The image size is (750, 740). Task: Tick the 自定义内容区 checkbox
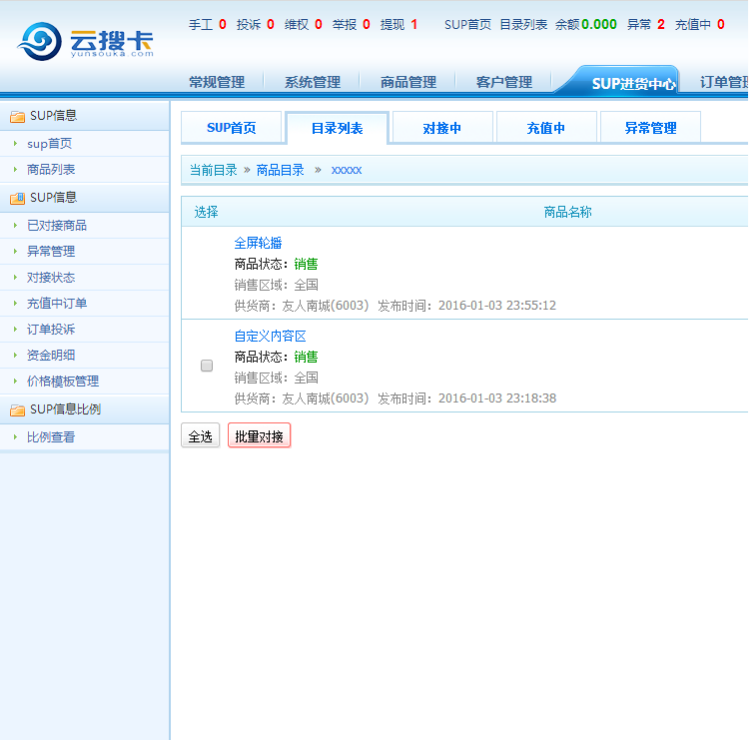pyautogui.click(x=207, y=366)
